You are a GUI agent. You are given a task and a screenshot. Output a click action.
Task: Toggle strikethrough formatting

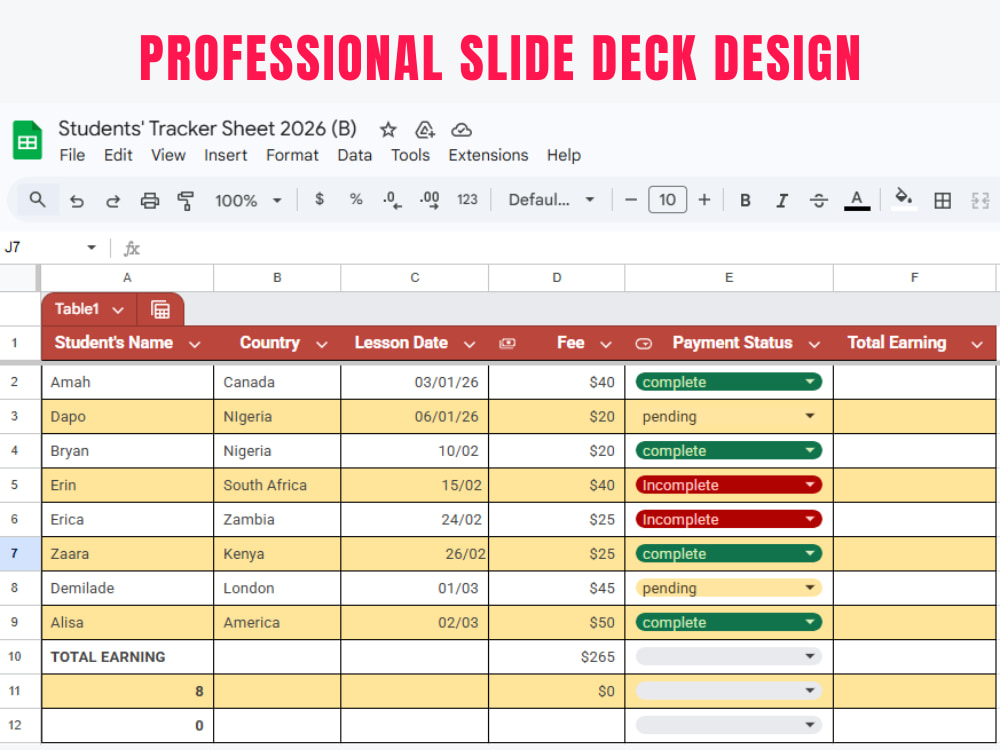click(x=819, y=201)
